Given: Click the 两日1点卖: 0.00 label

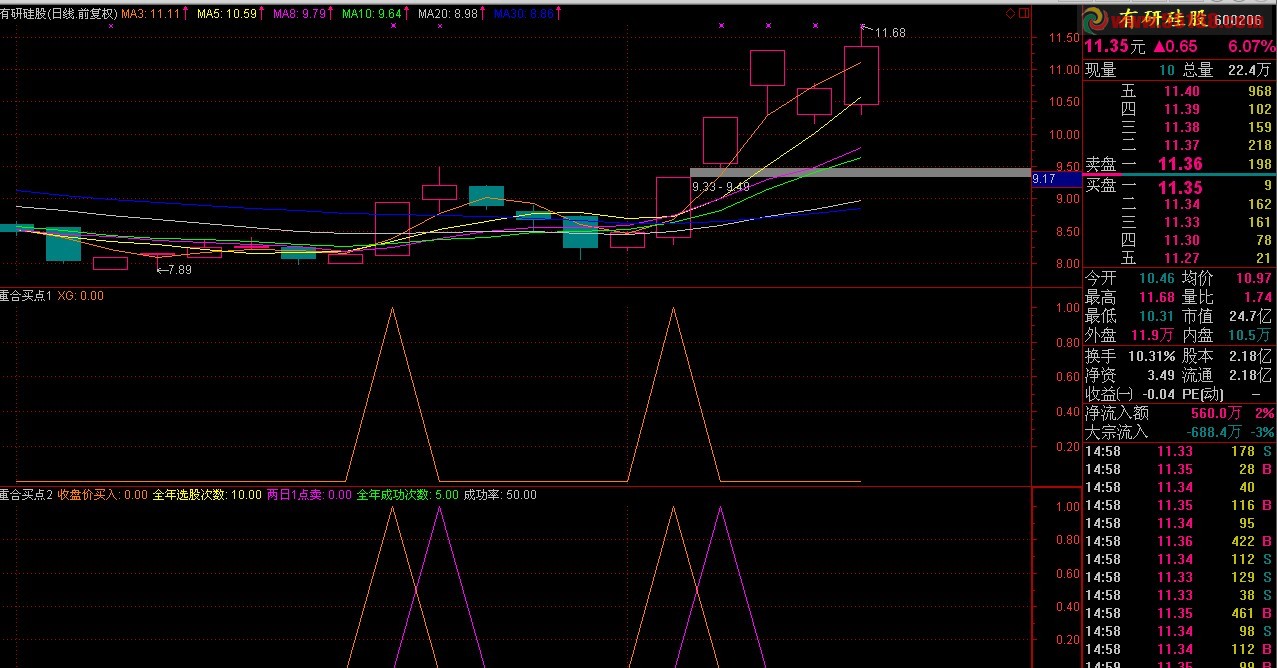Looking at the screenshot, I should click(x=307, y=494).
